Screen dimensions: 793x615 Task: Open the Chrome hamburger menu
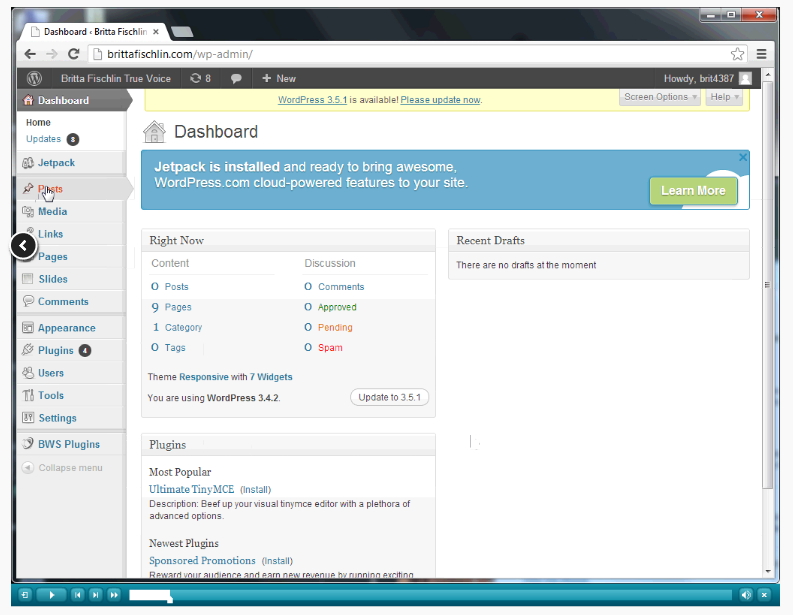761,54
